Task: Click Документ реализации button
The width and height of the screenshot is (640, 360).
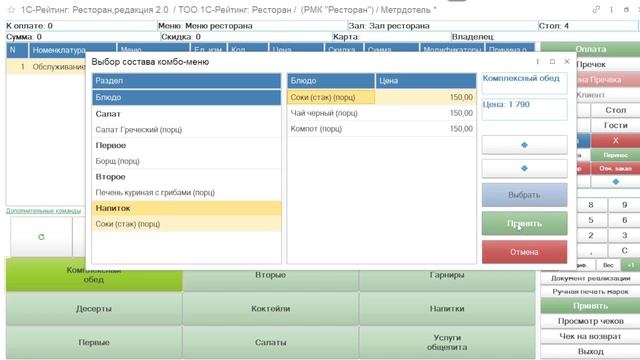Action: pyautogui.click(x=590, y=278)
